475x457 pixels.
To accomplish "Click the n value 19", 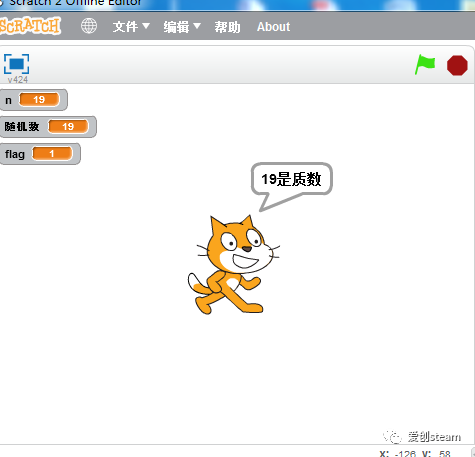I will [x=39, y=99].
